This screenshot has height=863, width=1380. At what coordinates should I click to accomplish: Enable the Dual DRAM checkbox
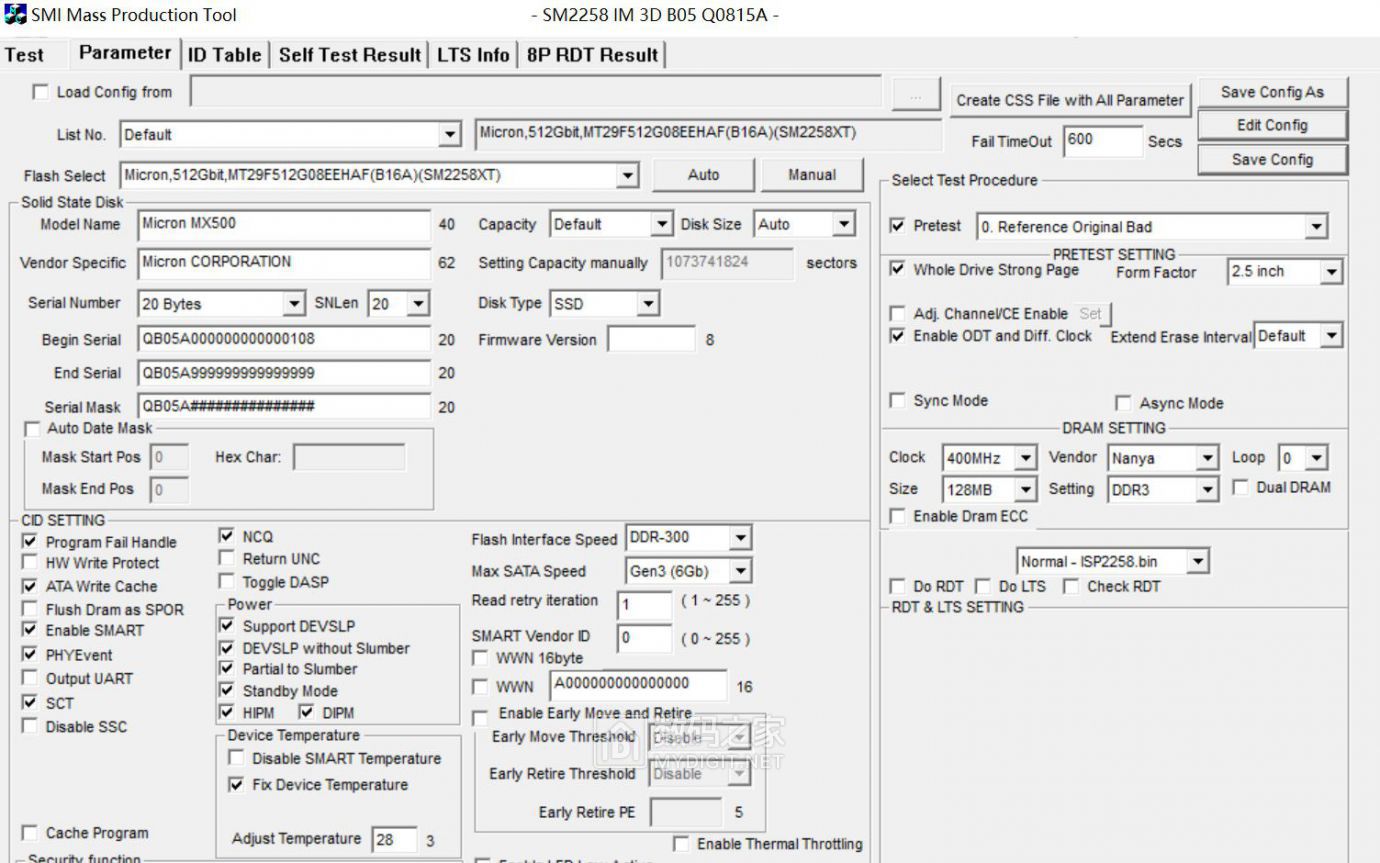1241,487
